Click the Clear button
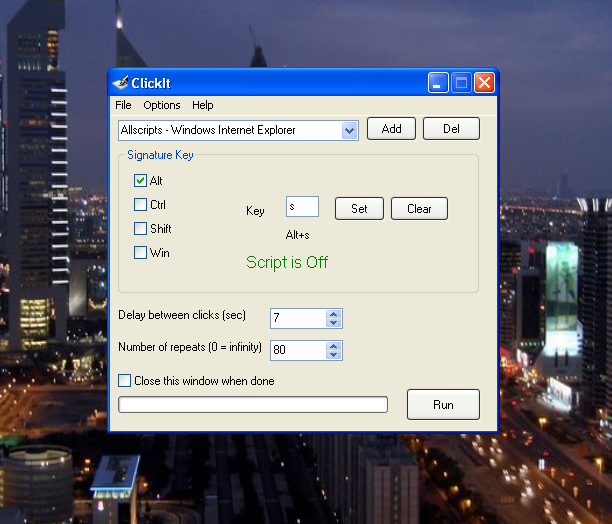The width and height of the screenshot is (612, 524). coord(419,209)
